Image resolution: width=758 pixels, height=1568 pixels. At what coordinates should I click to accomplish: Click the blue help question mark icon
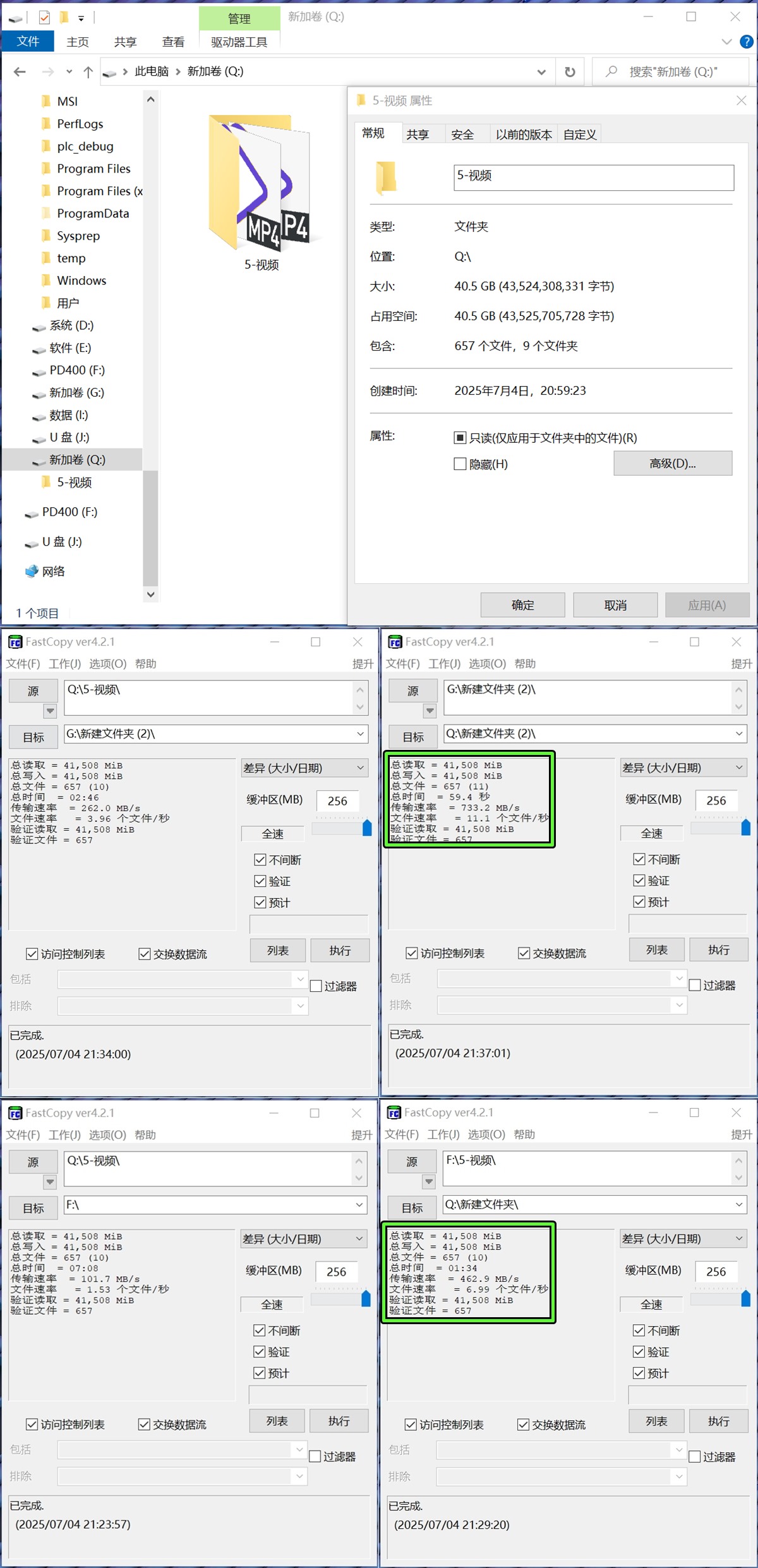(746, 42)
